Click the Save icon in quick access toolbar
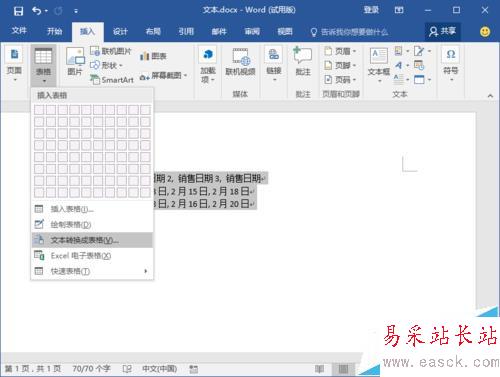 coord(18,11)
